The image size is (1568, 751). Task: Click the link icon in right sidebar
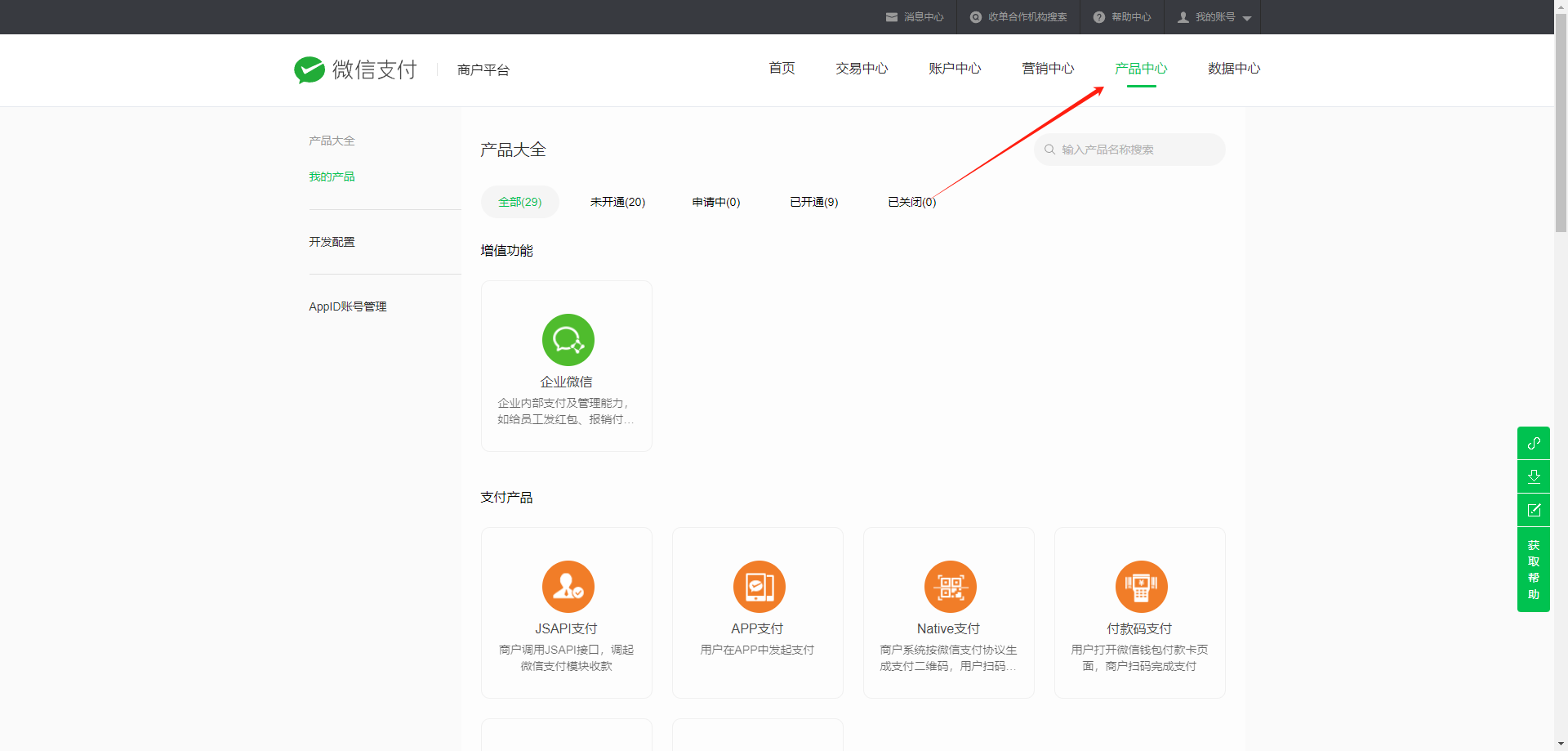pyautogui.click(x=1533, y=443)
